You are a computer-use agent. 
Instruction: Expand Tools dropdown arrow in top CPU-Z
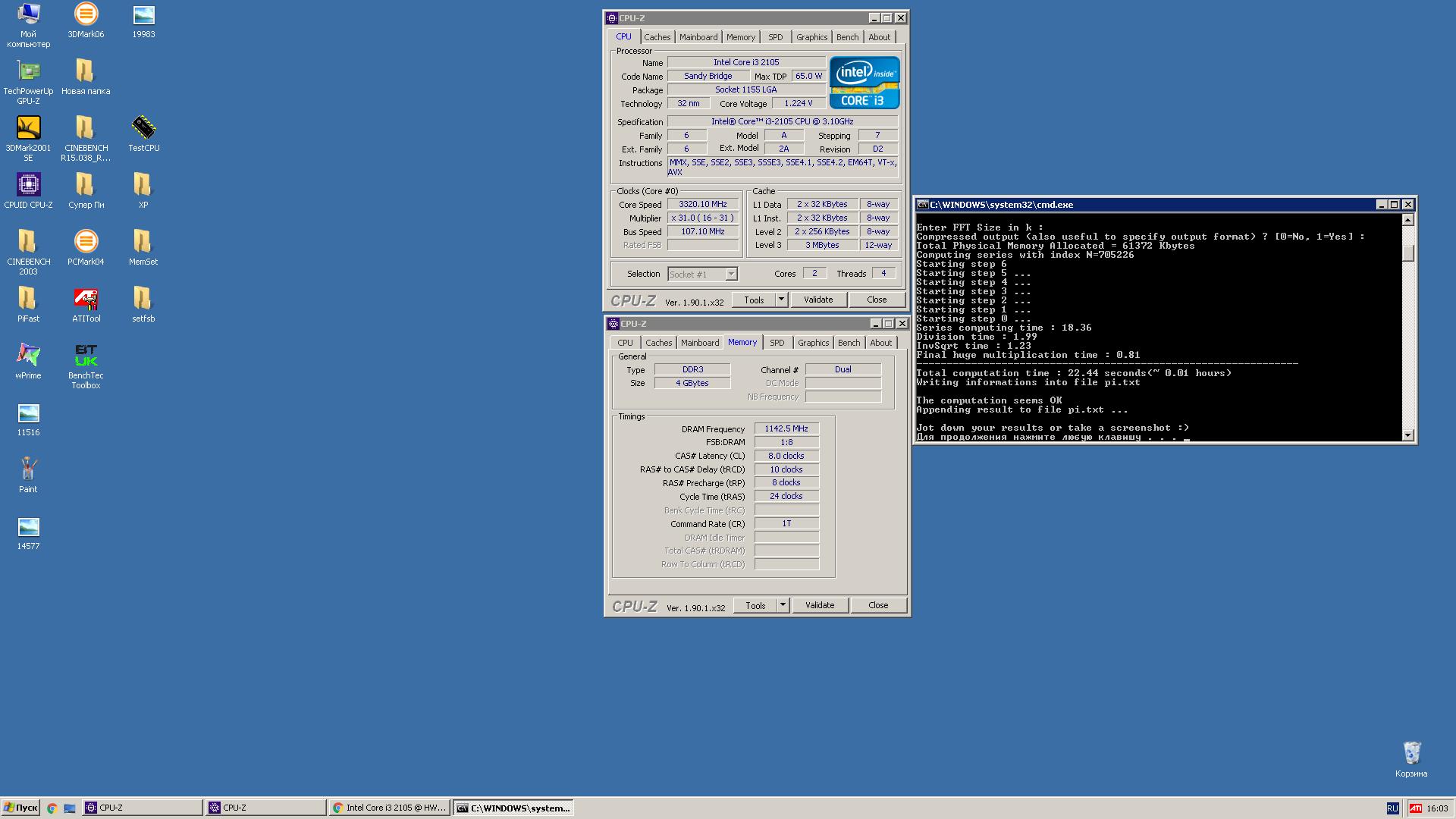pyautogui.click(x=781, y=300)
